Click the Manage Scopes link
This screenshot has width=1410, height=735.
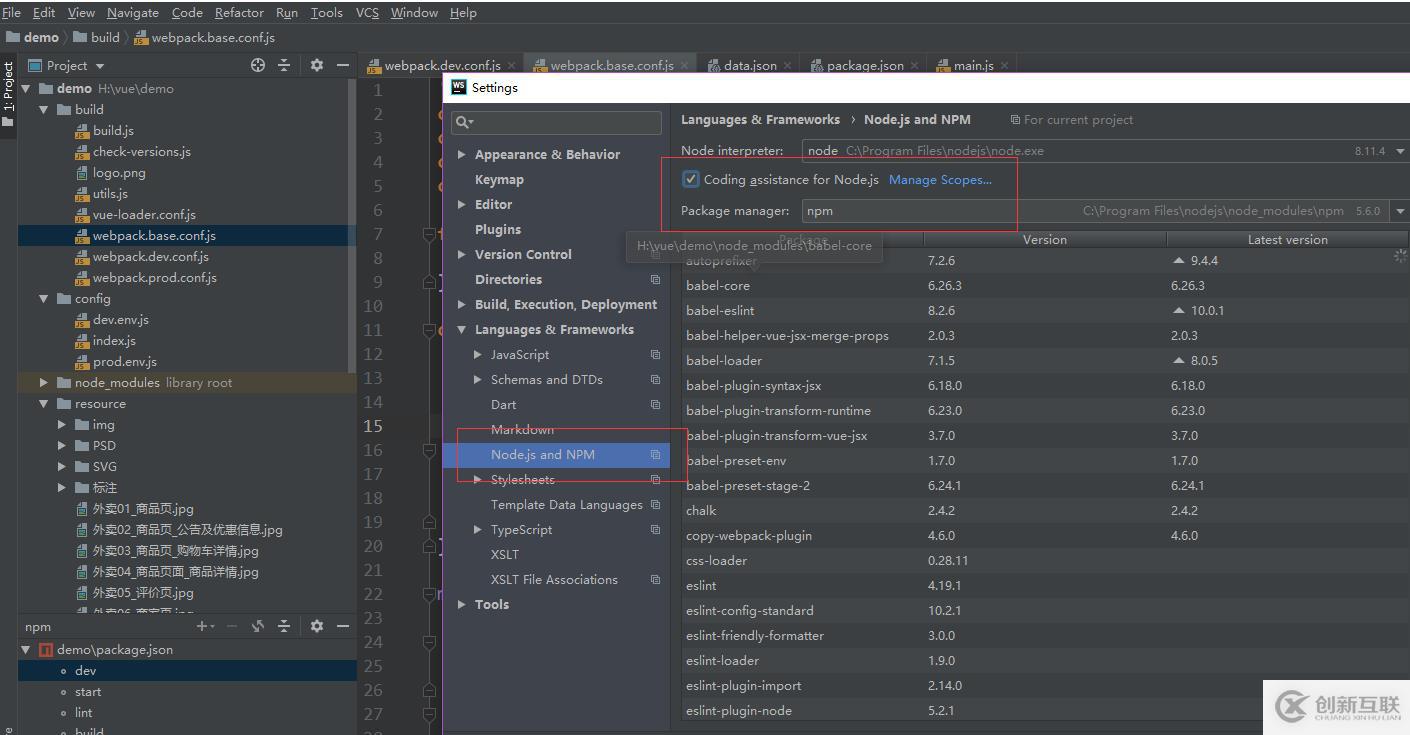939,180
